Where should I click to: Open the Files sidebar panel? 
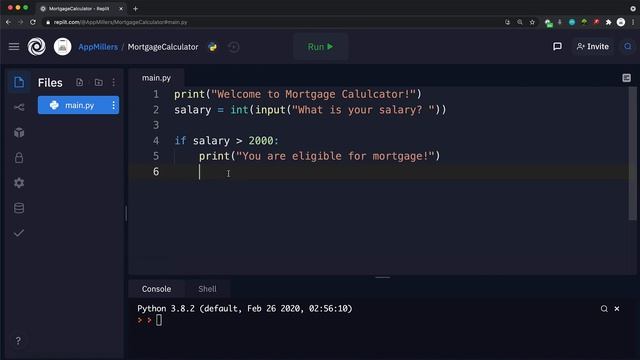click(x=19, y=82)
